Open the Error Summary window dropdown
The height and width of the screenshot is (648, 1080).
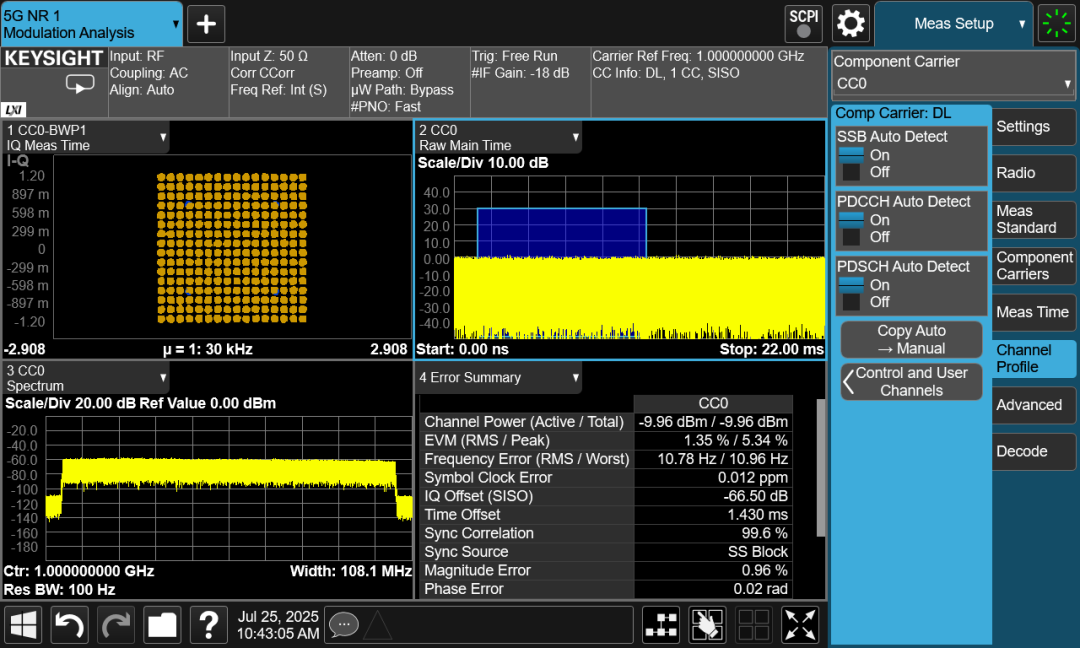coord(500,378)
